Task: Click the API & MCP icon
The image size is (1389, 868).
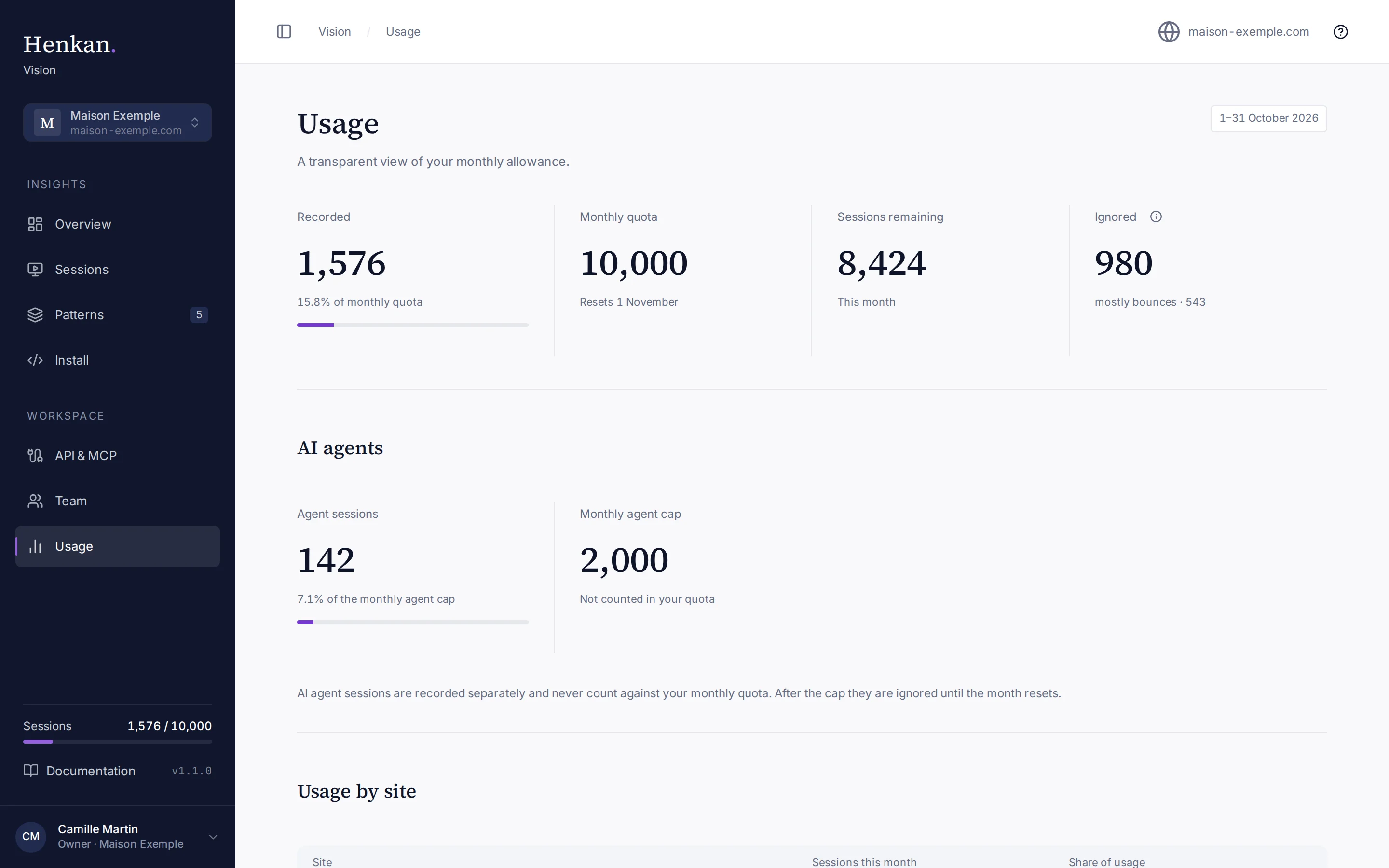Action: (35, 455)
